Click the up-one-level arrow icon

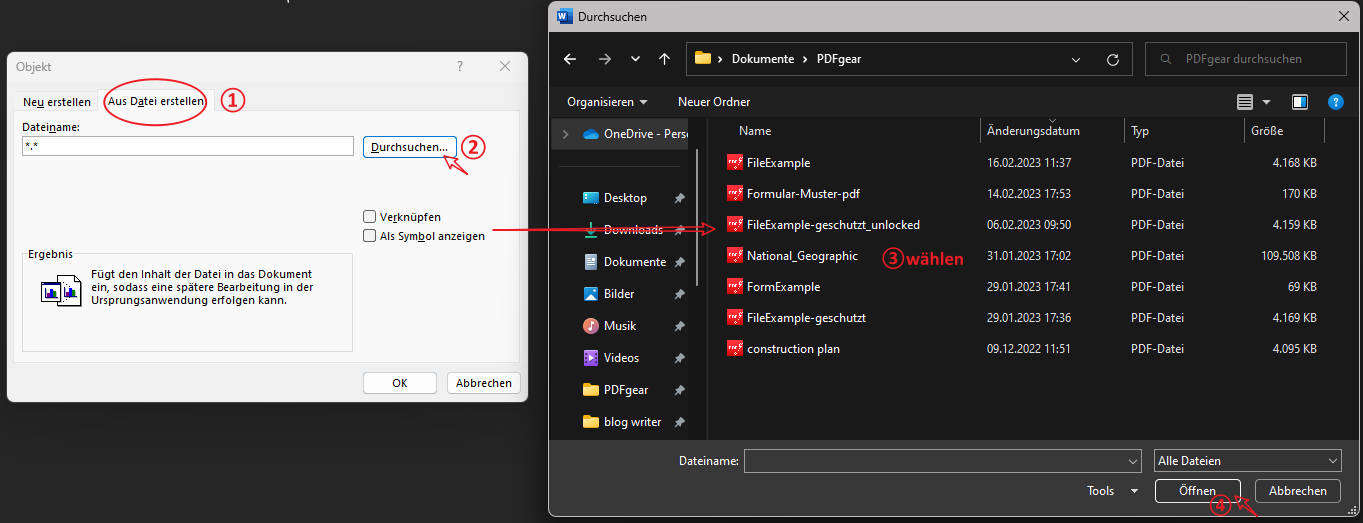tap(664, 59)
